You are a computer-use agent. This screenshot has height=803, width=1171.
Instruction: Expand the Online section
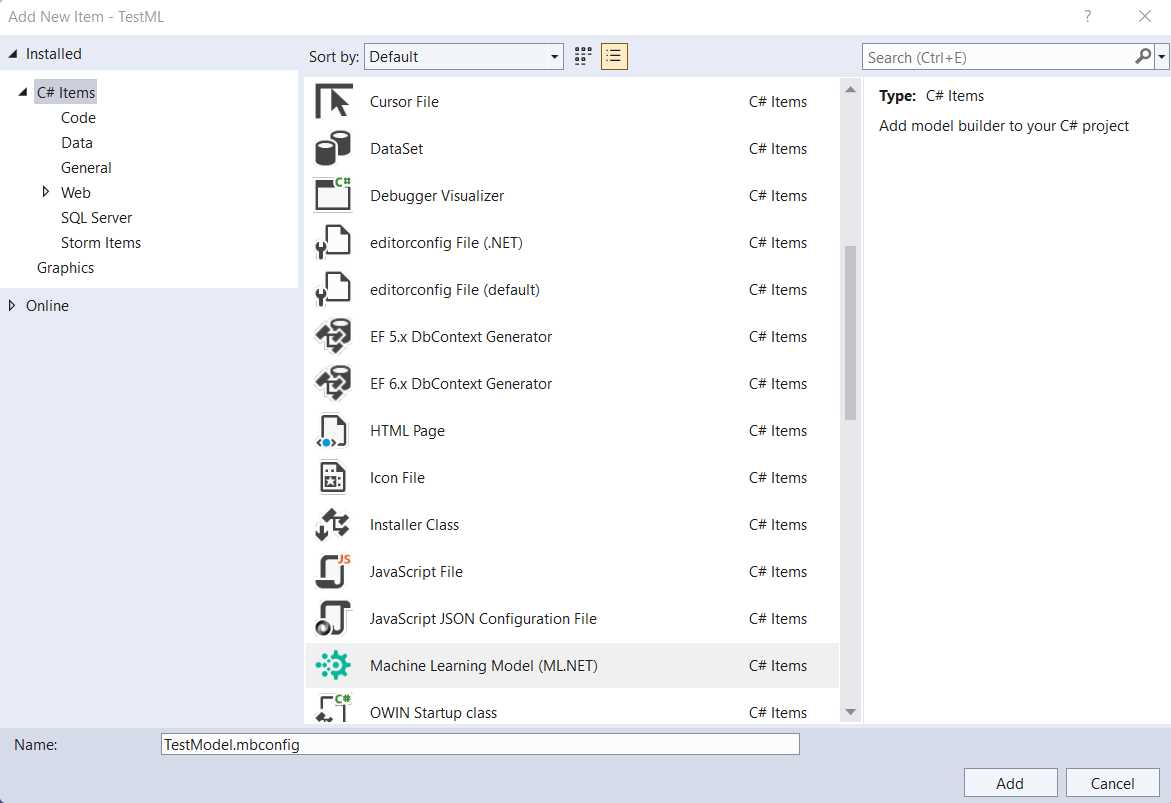click(12, 306)
